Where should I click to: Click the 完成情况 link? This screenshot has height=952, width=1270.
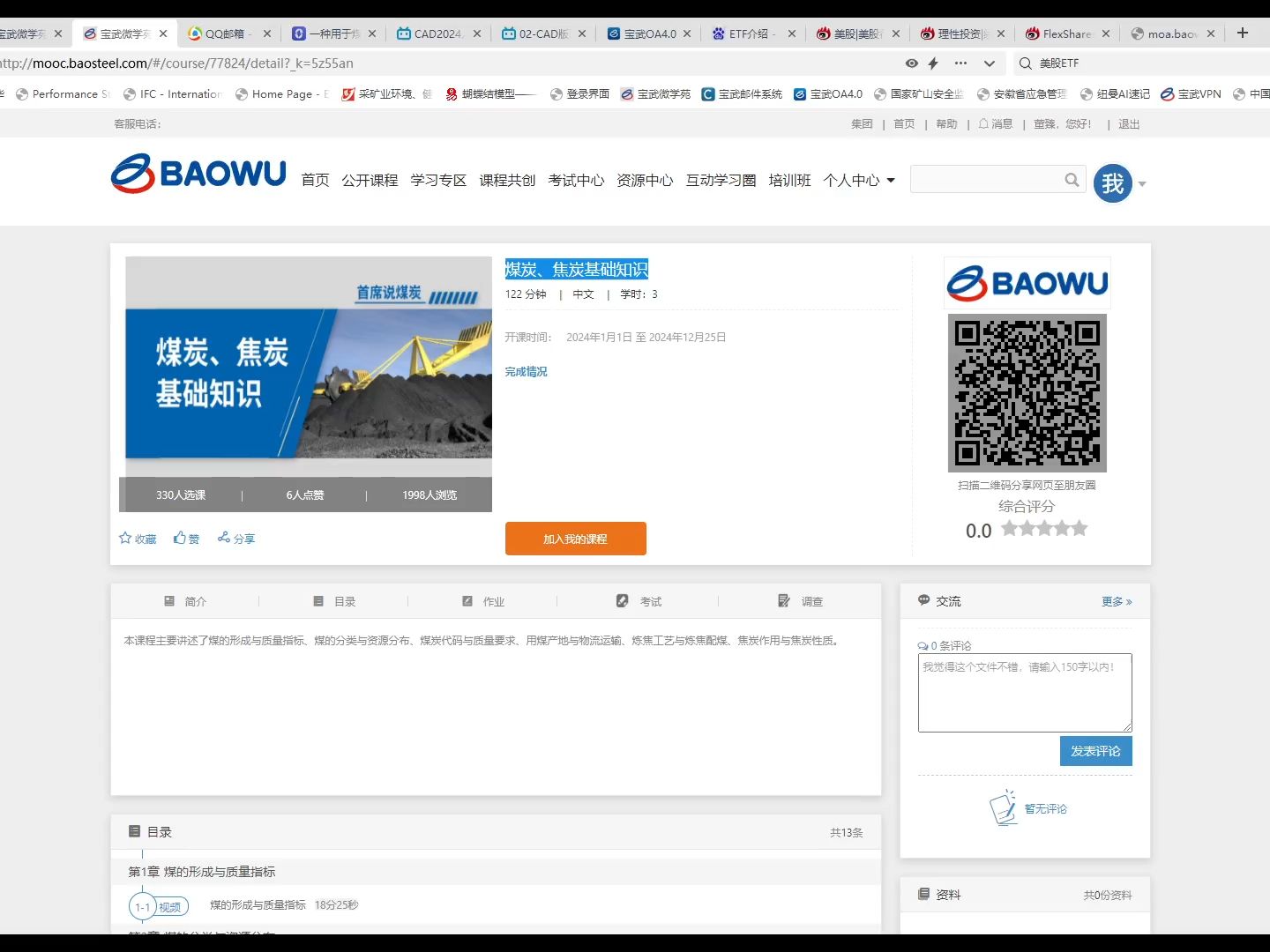526,372
